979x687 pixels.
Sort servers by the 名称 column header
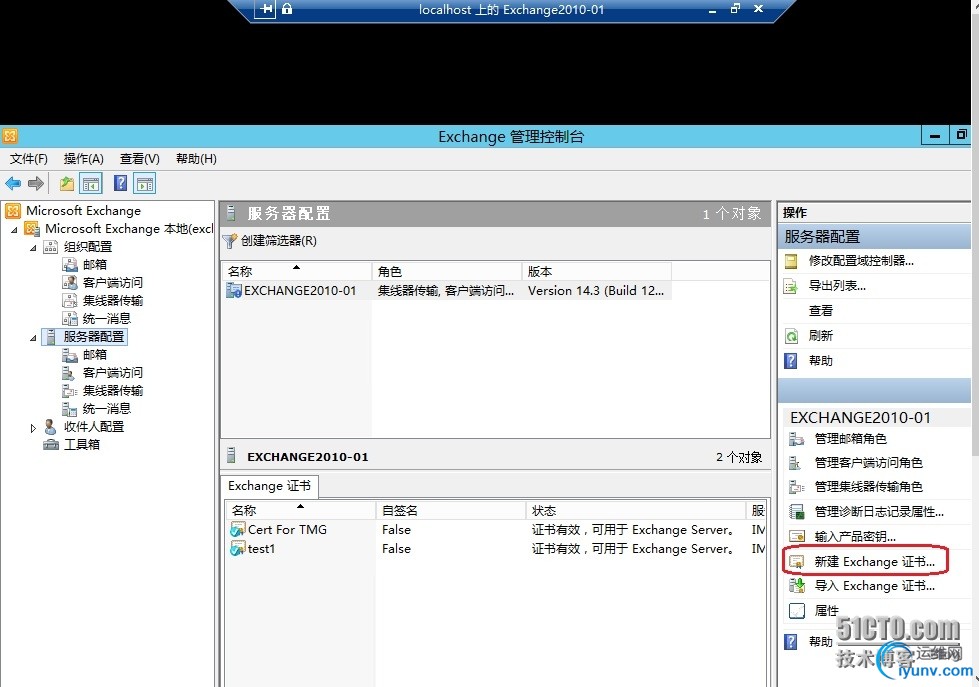pos(297,271)
